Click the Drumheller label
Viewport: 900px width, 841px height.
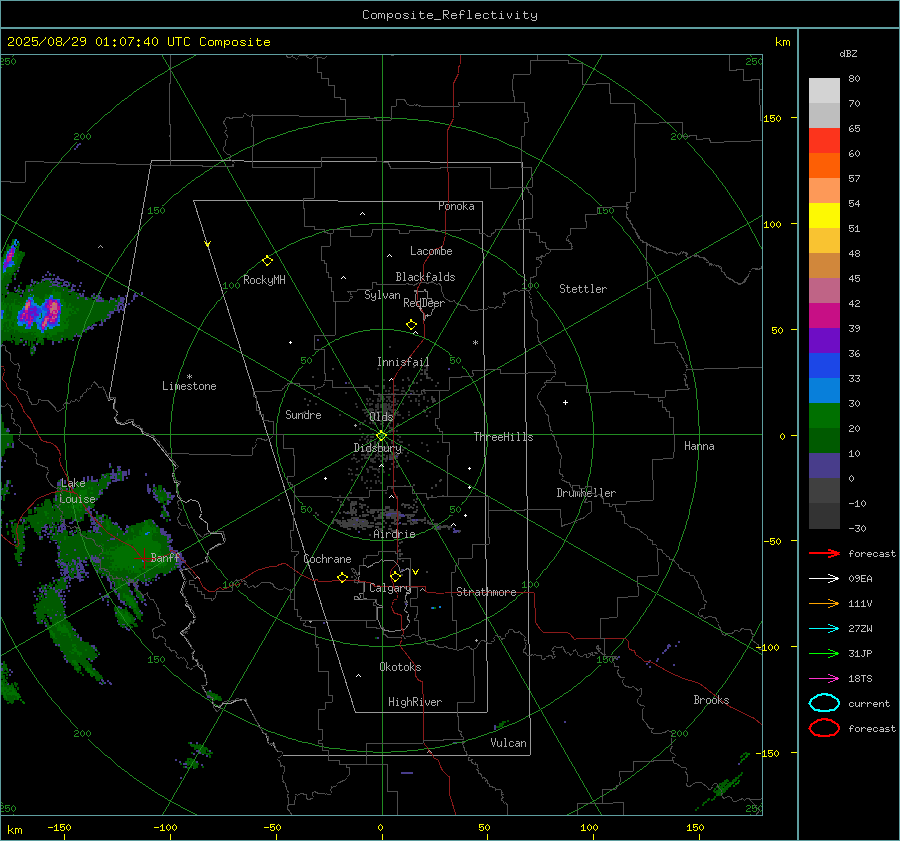click(x=586, y=493)
